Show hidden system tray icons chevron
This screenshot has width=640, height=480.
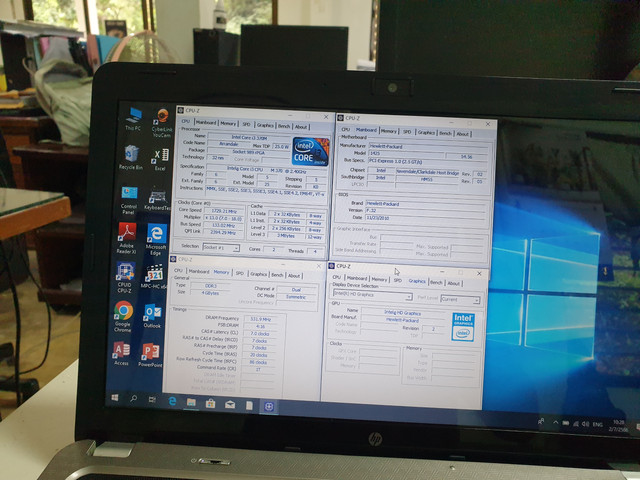coord(556,422)
